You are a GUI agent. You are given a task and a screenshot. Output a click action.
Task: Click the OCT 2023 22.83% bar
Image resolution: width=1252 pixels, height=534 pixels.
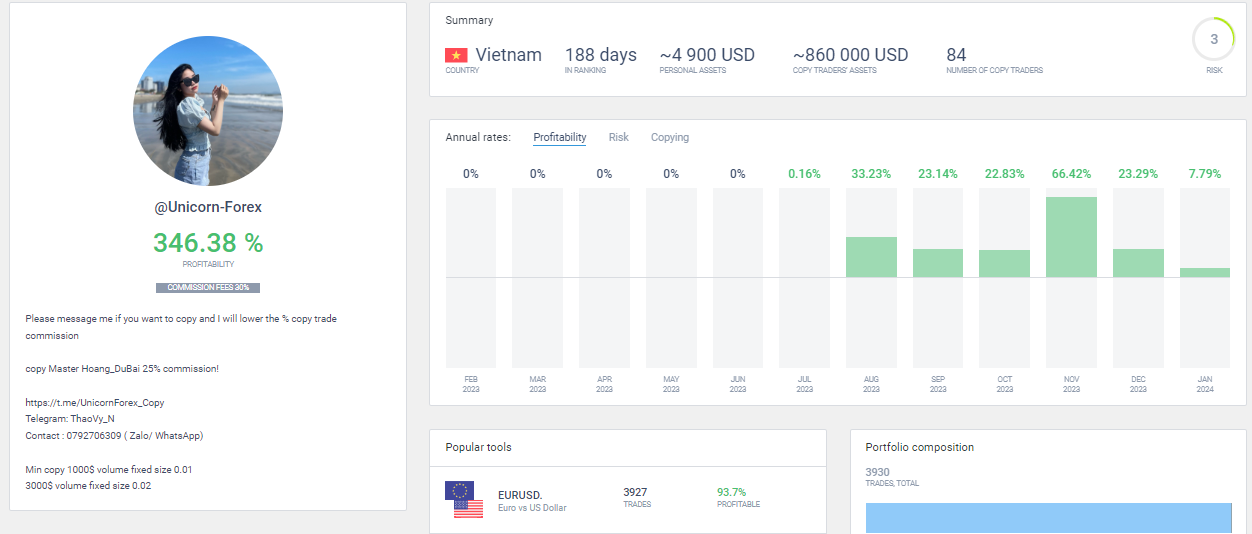coord(1004,263)
